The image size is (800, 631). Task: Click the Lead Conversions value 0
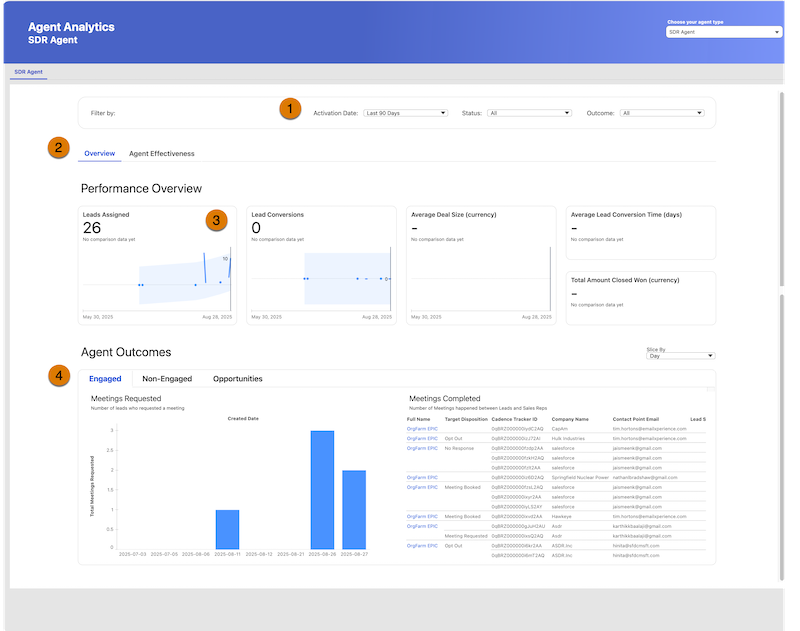256,228
